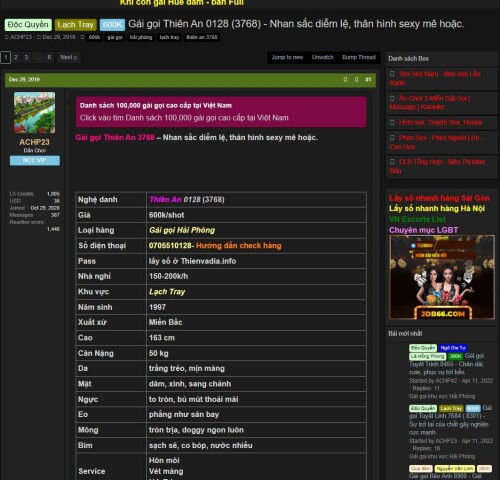500x480 pixels.
Task: Open the ACHP23 user avatar
Action: 34,113
